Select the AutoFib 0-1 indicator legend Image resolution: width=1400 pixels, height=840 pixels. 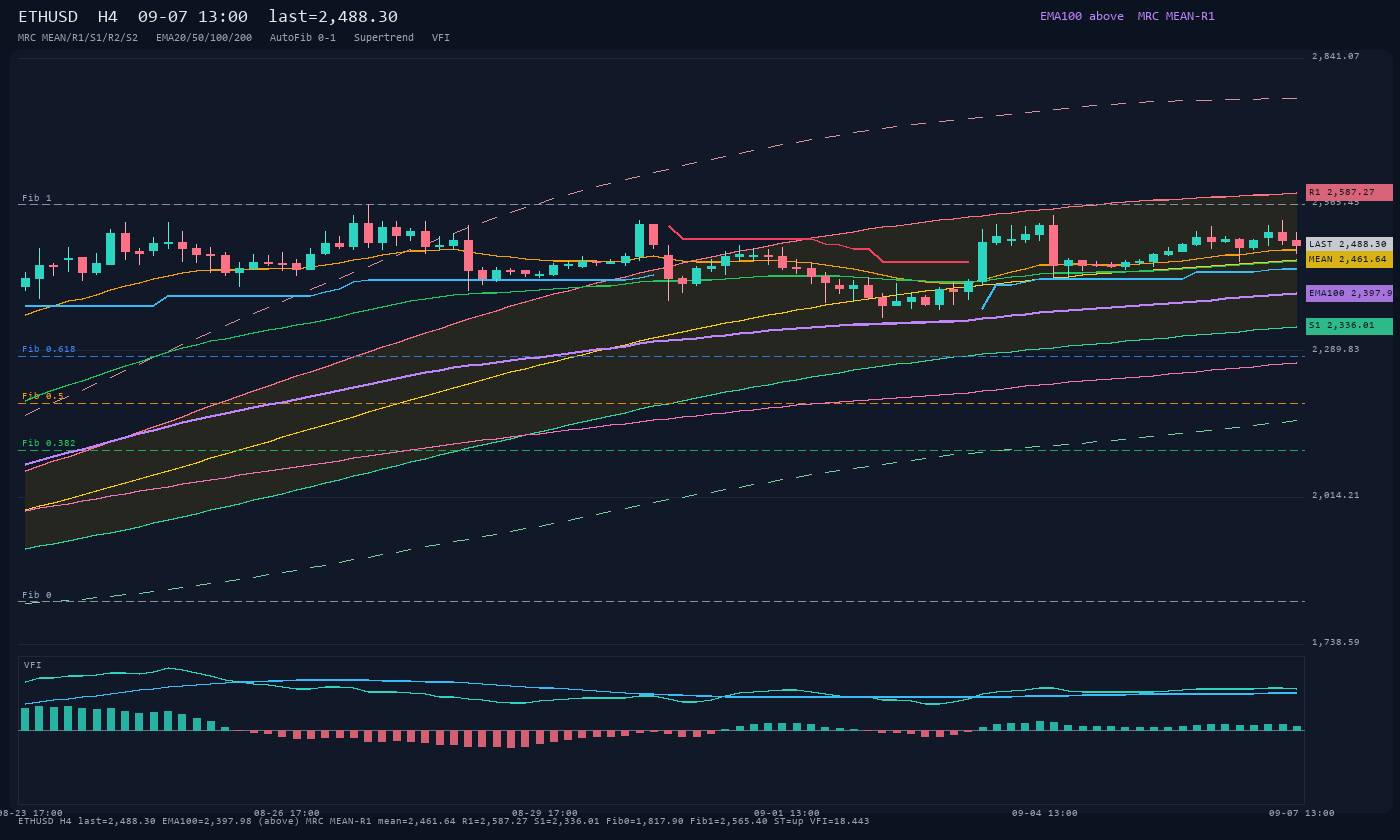click(x=303, y=38)
